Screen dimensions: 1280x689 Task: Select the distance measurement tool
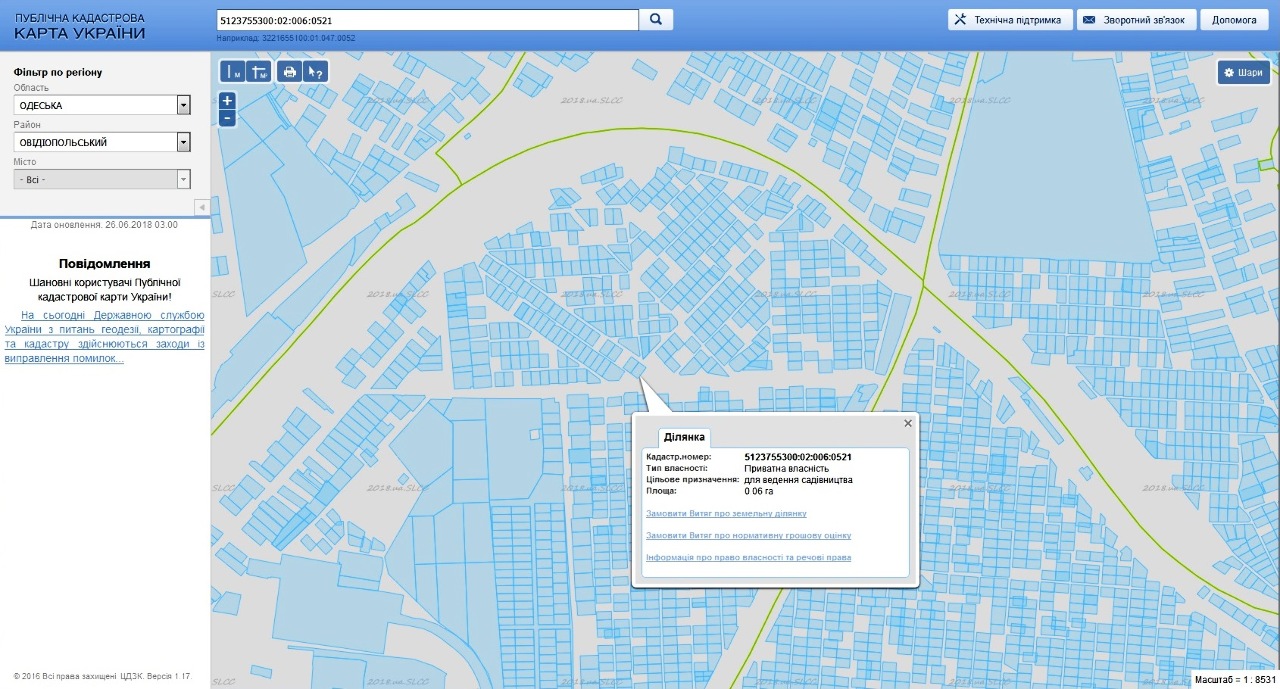[233, 71]
